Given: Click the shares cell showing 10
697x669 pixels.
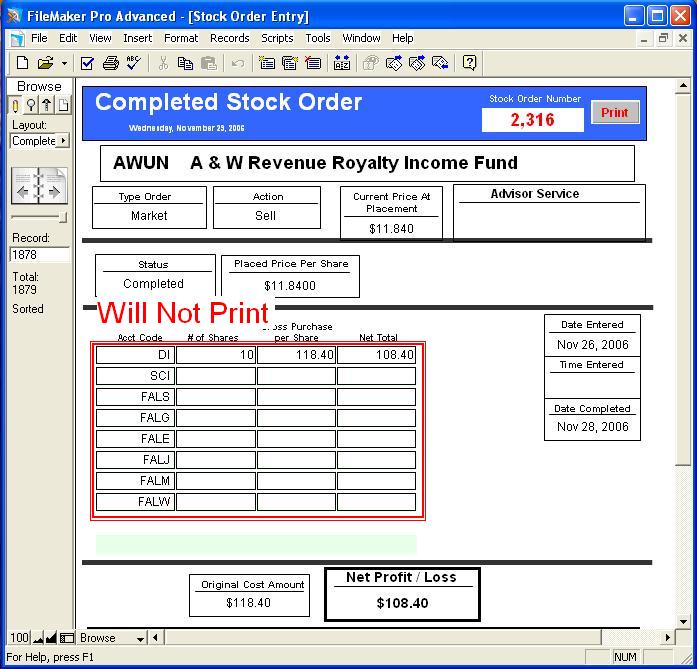Looking at the screenshot, I should 216,355.
